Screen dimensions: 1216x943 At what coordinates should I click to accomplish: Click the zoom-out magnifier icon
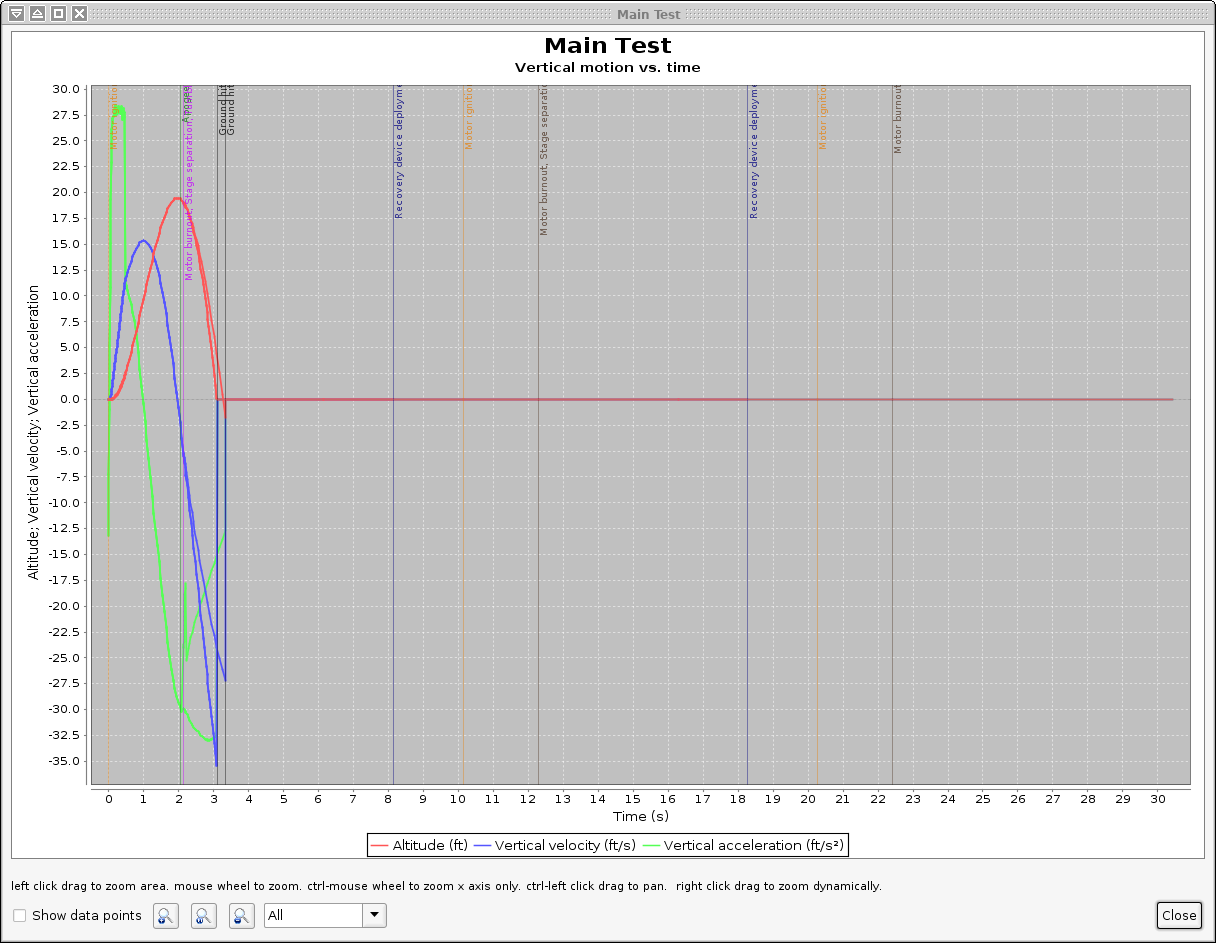coord(241,915)
